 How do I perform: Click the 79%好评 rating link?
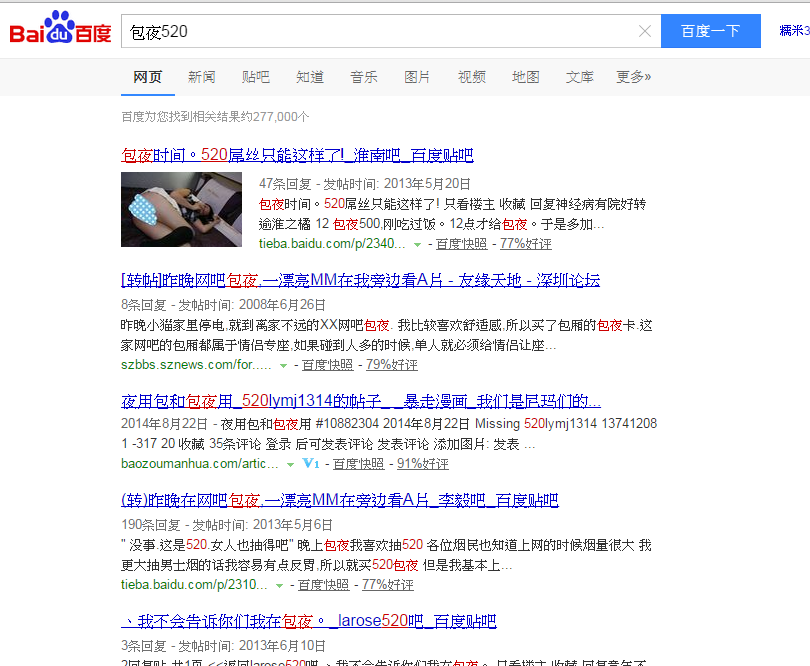click(392, 365)
